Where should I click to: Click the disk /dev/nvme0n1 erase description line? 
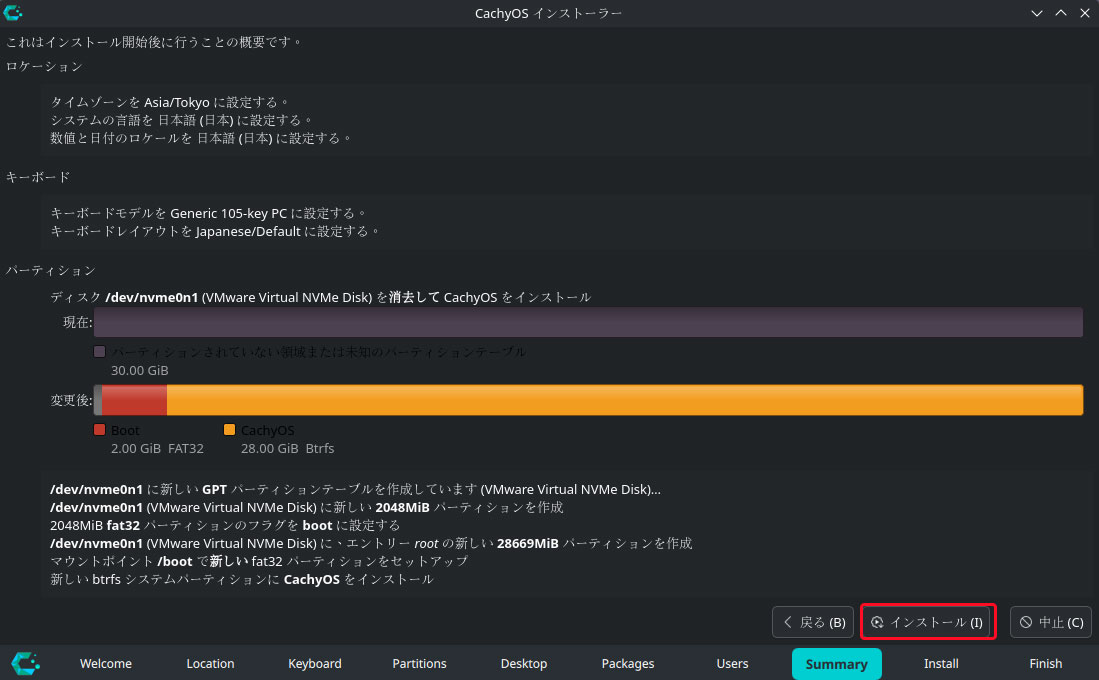(x=320, y=297)
